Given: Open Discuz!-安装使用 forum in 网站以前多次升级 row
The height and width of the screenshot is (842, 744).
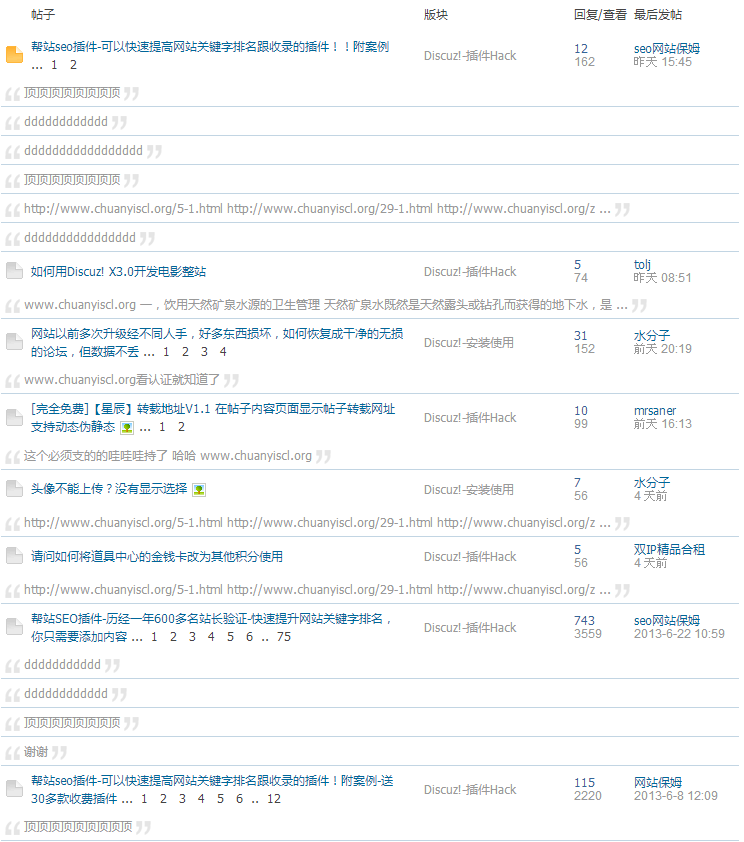Looking at the screenshot, I should (469, 343).
